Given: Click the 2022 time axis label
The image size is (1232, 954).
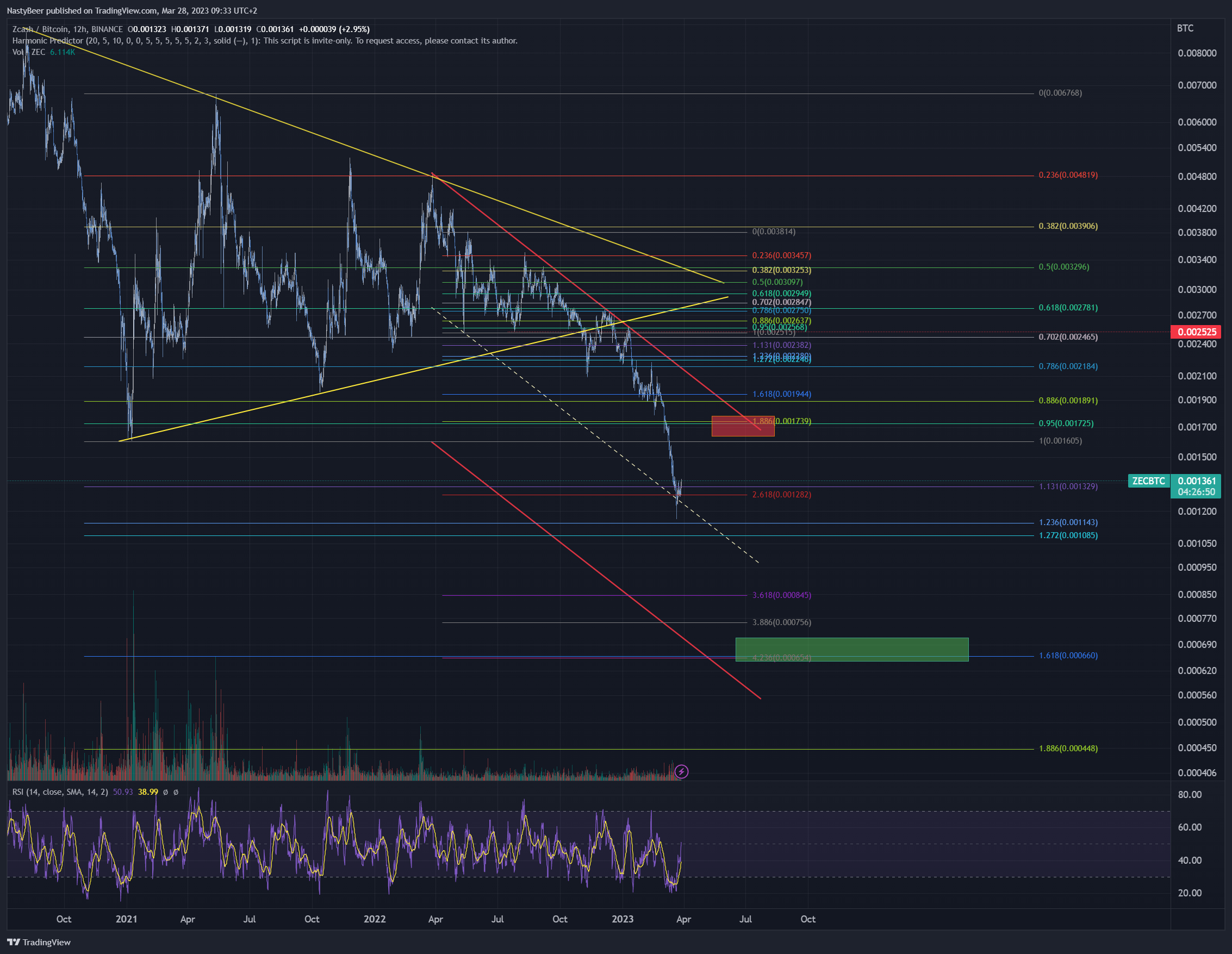Looking at the screenshot, I should click(x=375, y=919).
